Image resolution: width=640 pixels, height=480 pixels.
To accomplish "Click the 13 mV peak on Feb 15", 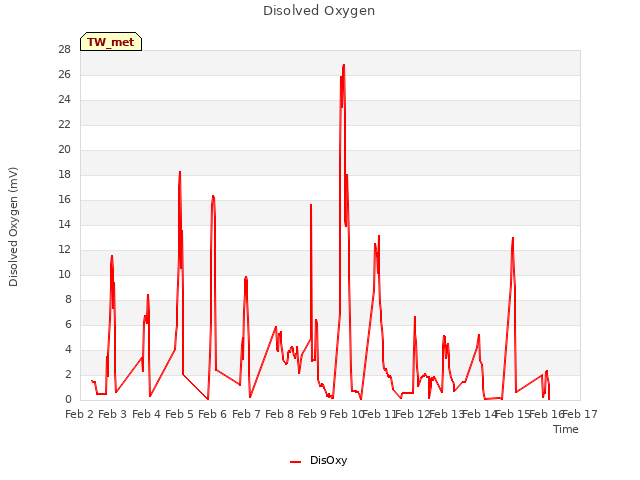I will (513, 238).
